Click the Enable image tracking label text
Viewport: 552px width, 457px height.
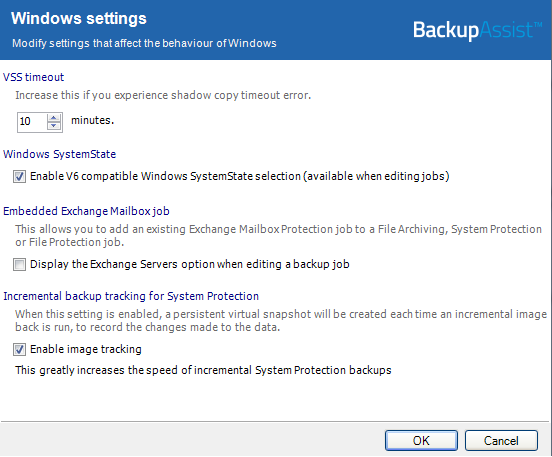[x=86, y=349]
